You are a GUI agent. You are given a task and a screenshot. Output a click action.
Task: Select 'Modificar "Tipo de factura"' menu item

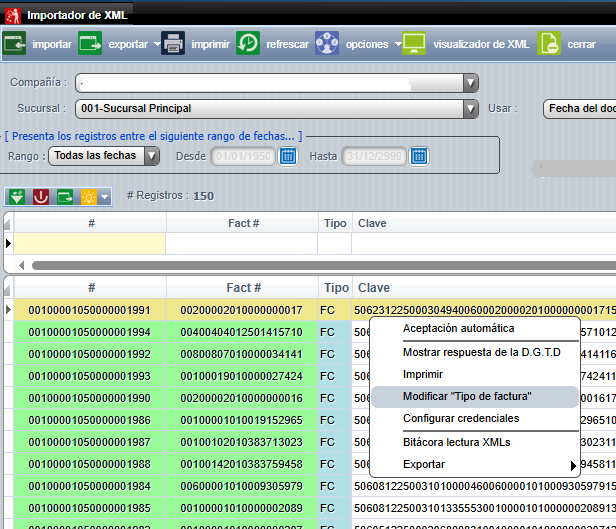click(467, 396)
